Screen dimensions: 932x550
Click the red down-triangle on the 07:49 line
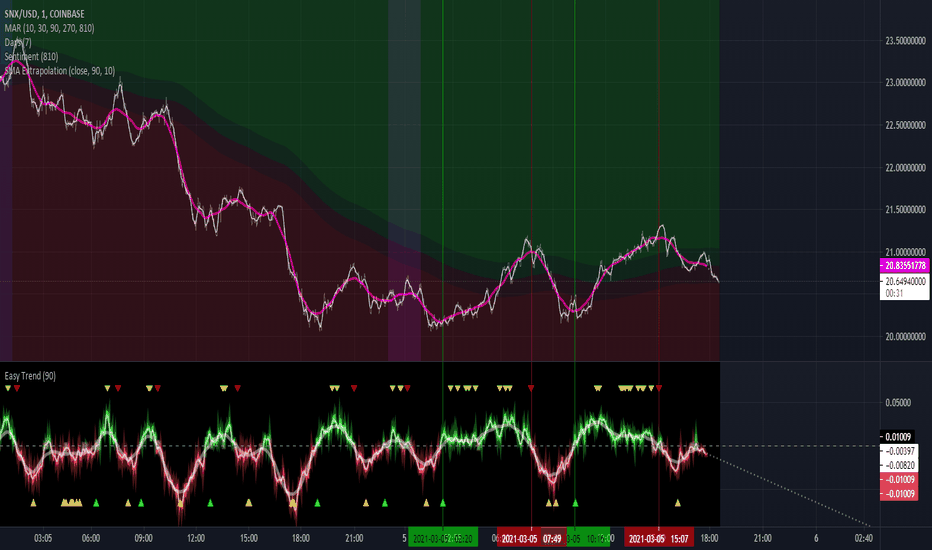point(531,388)
